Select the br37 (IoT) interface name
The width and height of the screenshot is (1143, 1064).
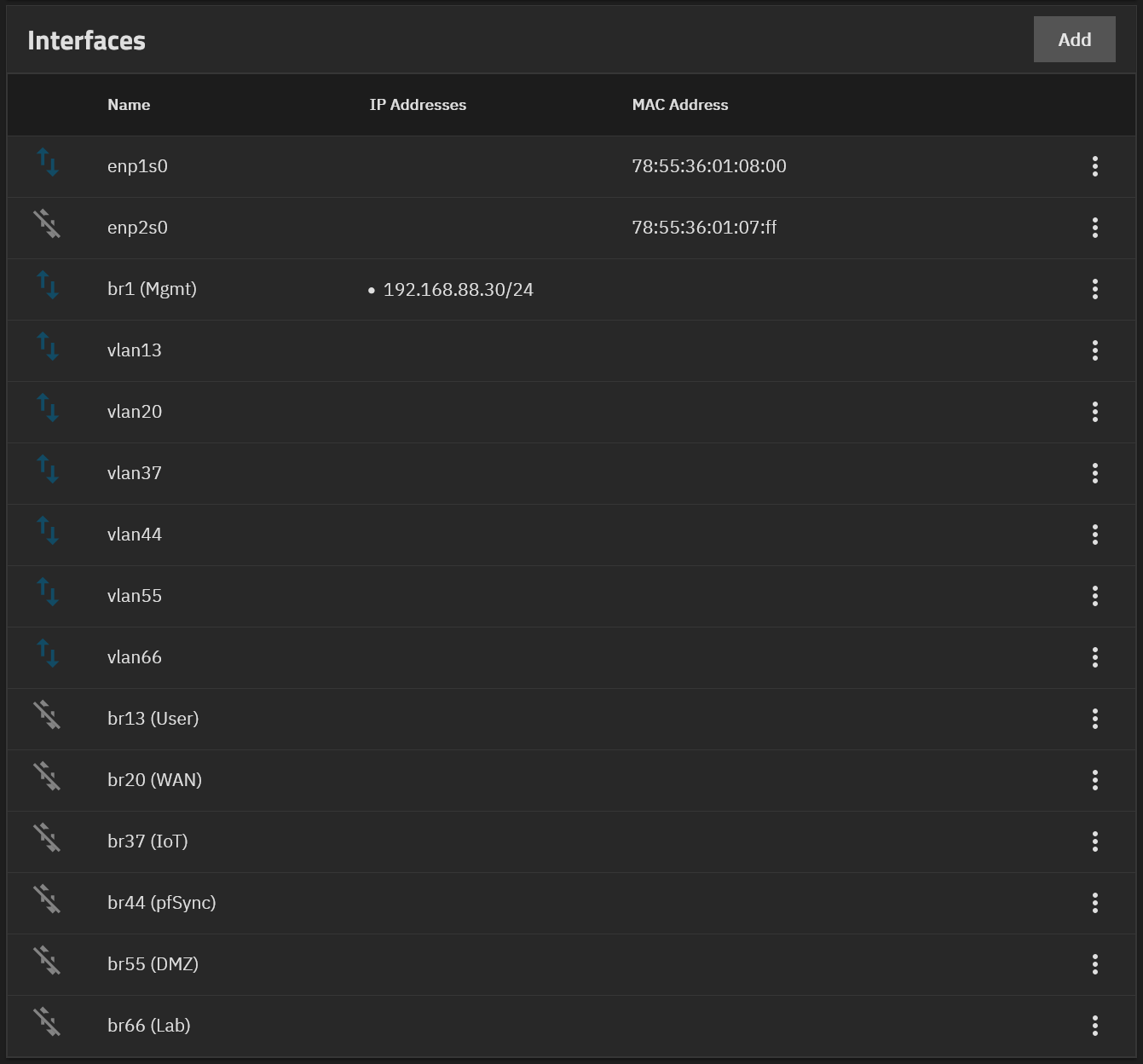point(147,841)
